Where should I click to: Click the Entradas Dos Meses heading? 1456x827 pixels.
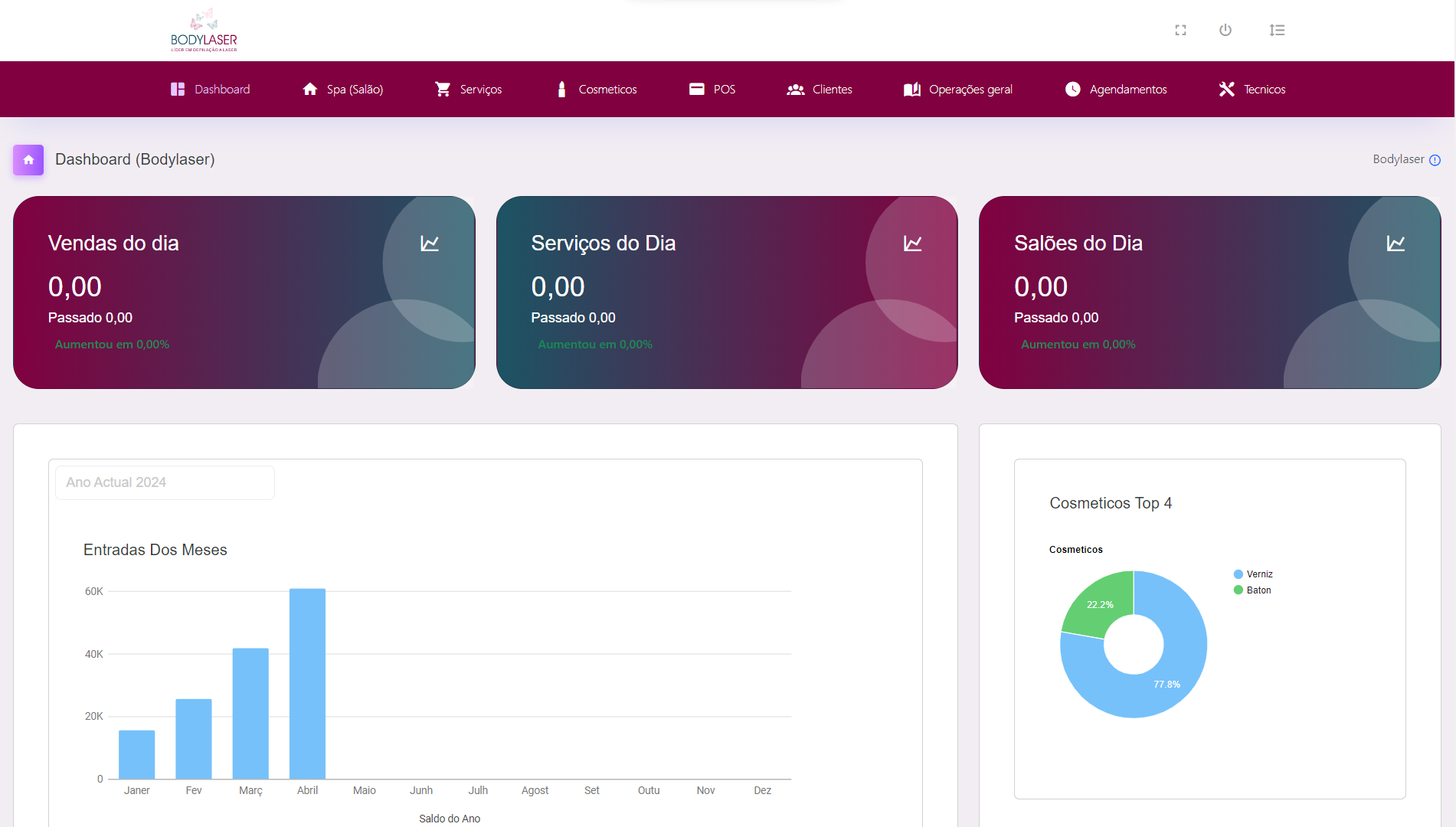155,550
